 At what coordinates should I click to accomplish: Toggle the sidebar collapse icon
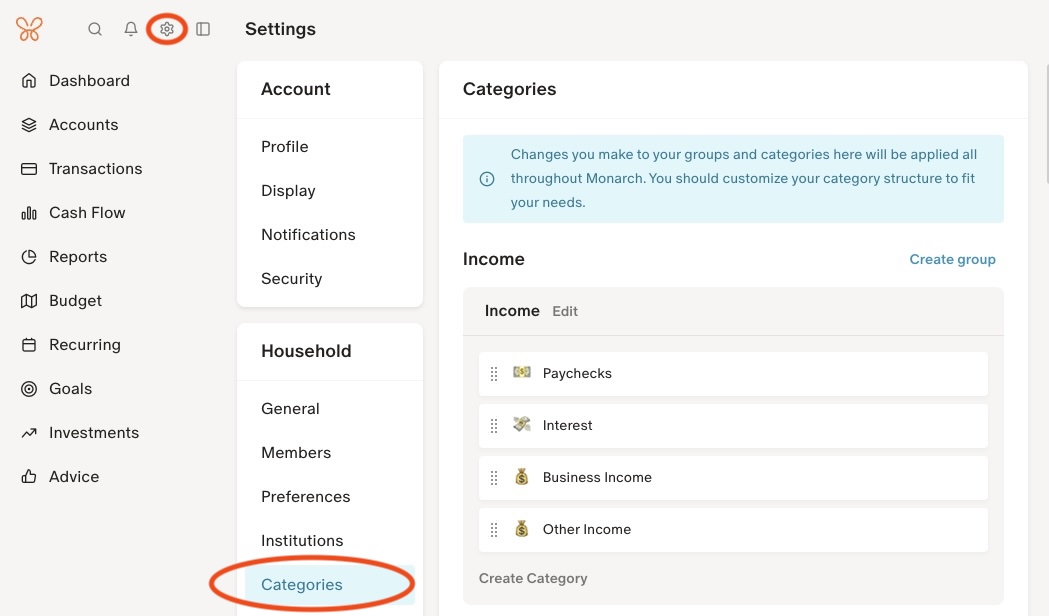[x=203, y=29]
